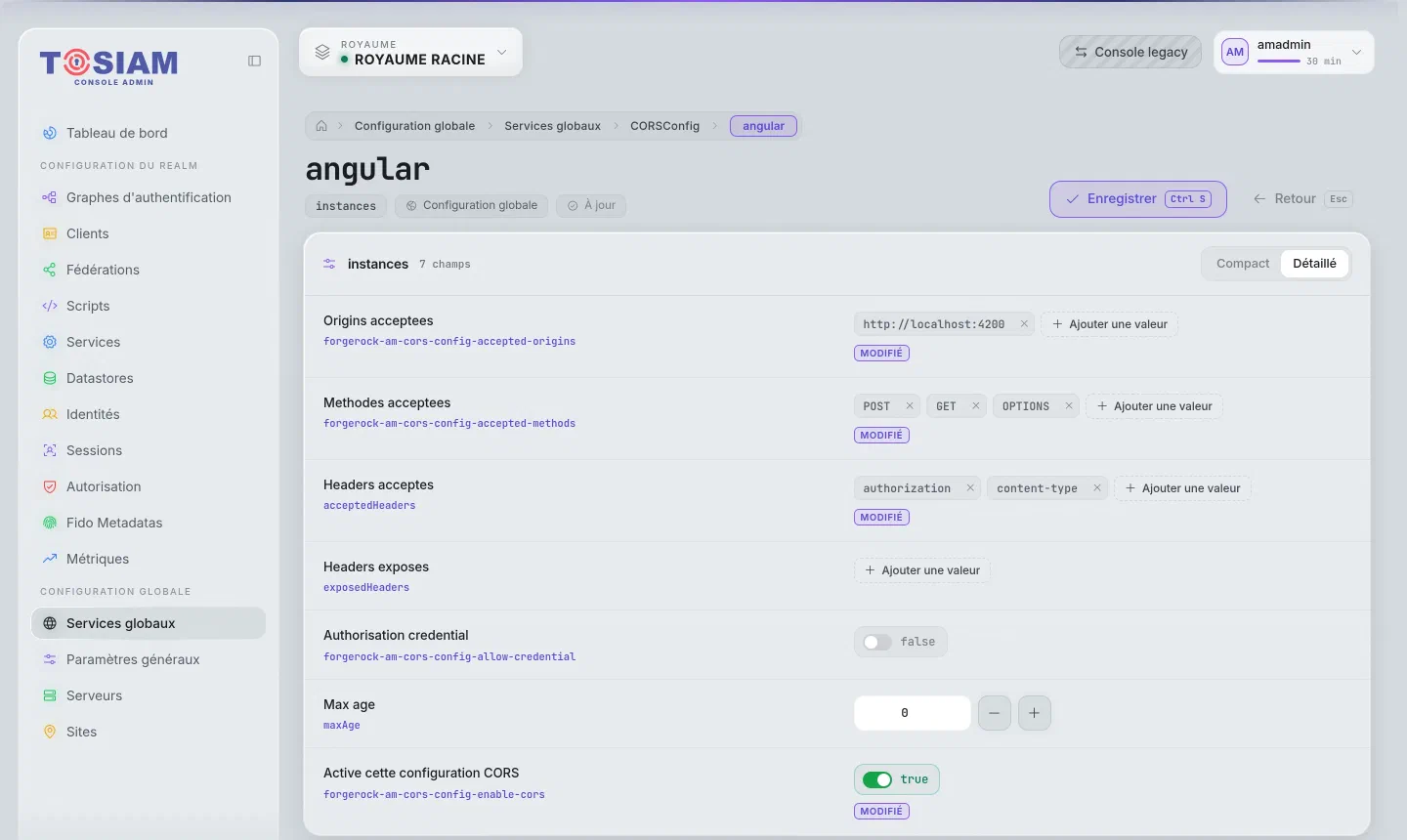1407x840 pixels.
Task: Remove the content-type header tag
Action: point(1097,488)
